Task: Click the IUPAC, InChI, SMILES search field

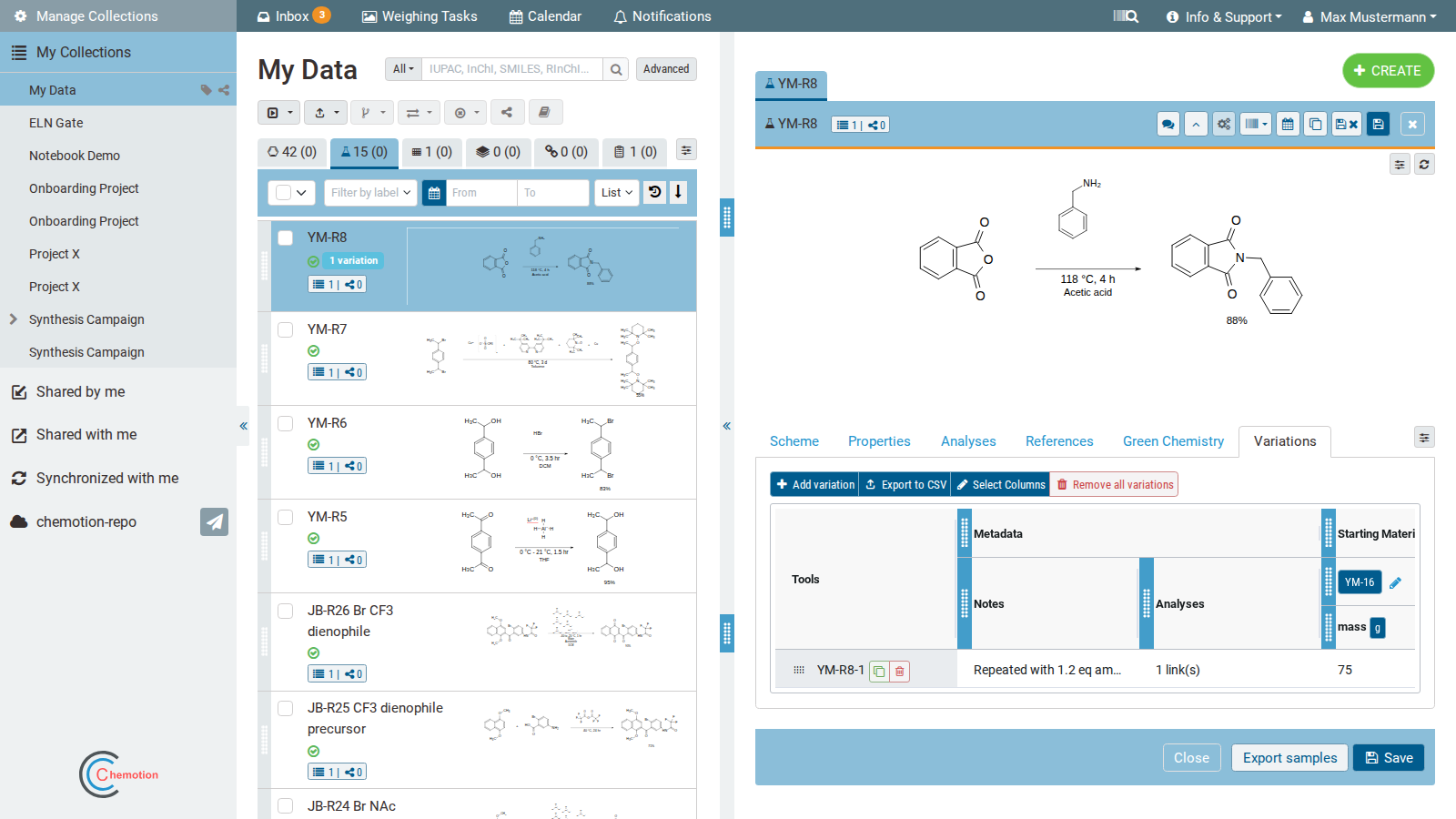Action: click(x=512, y=69)
